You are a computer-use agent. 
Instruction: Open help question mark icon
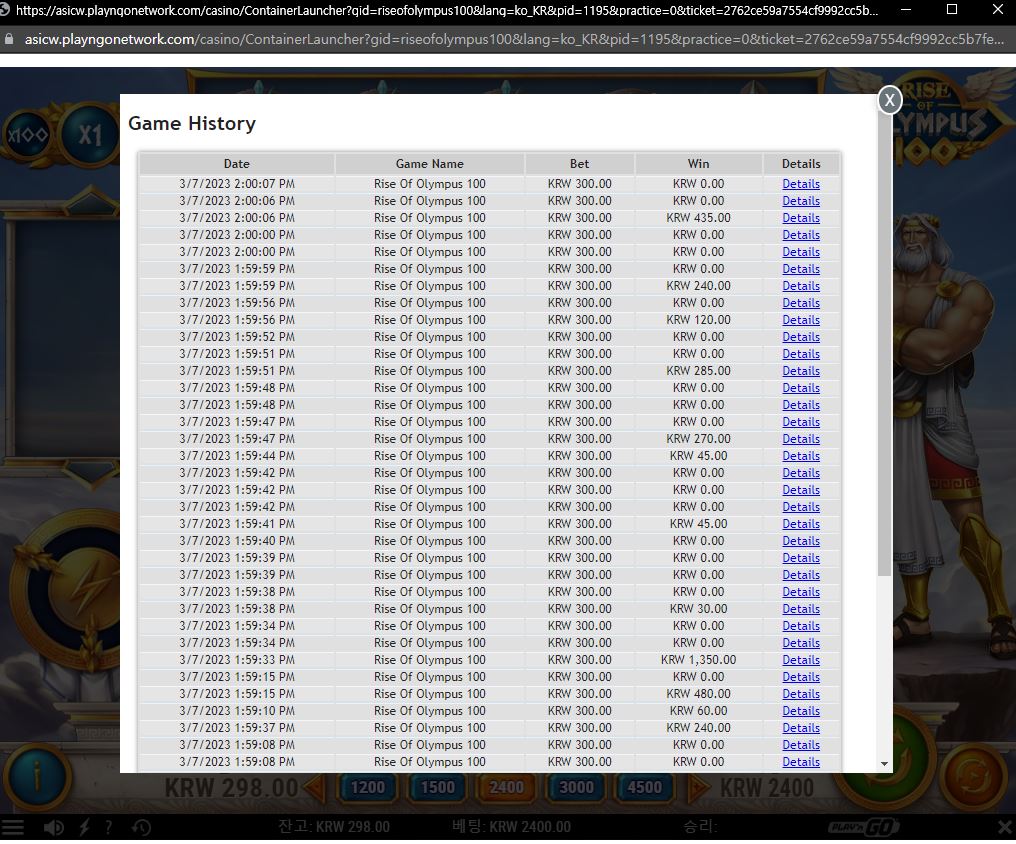108,827
